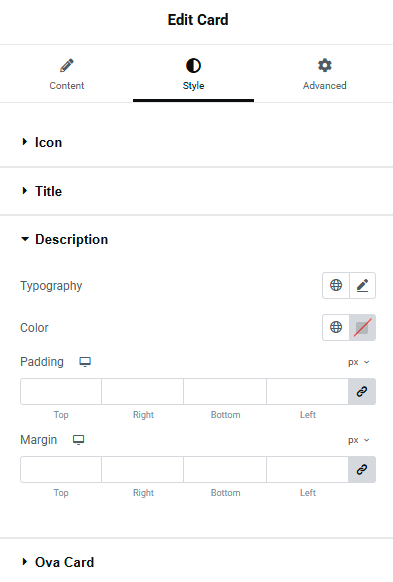393x582 pixels.
Task: Toggle the Padding linked values button
Action: [x=362, y=392]
